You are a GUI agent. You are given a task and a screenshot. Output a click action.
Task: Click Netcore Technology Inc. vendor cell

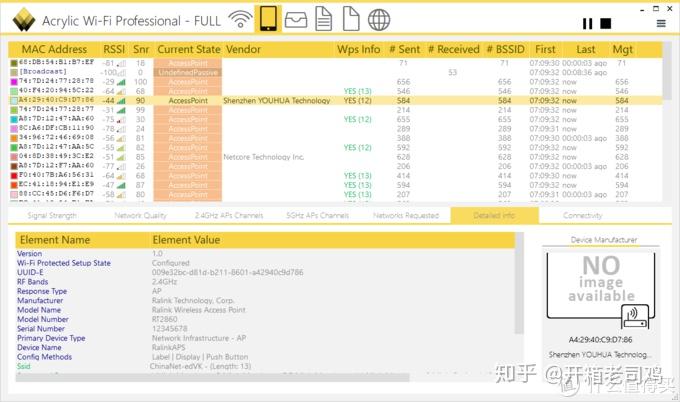pos(264,157)
